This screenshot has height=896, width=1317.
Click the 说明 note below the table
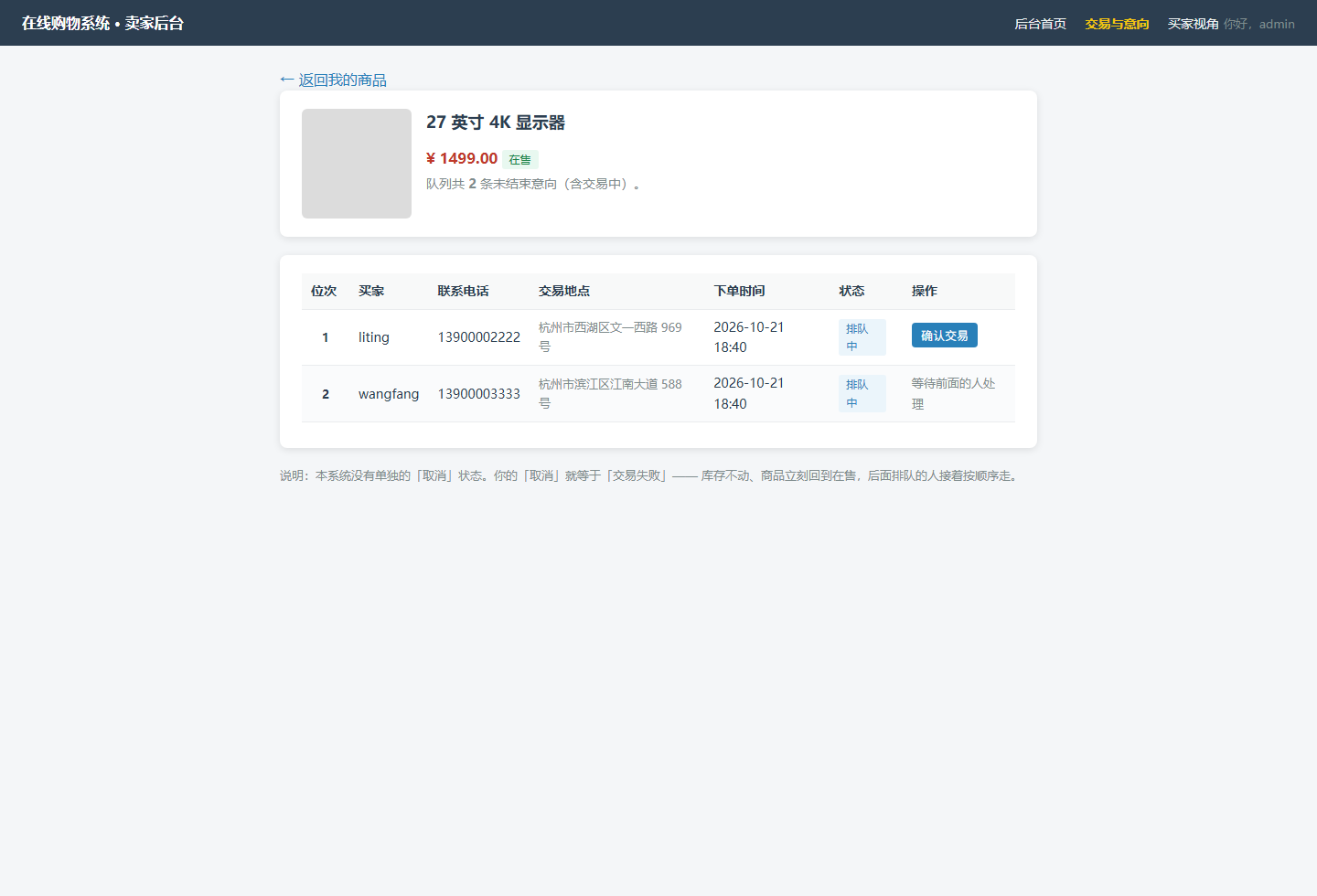(x=649, y=475)
